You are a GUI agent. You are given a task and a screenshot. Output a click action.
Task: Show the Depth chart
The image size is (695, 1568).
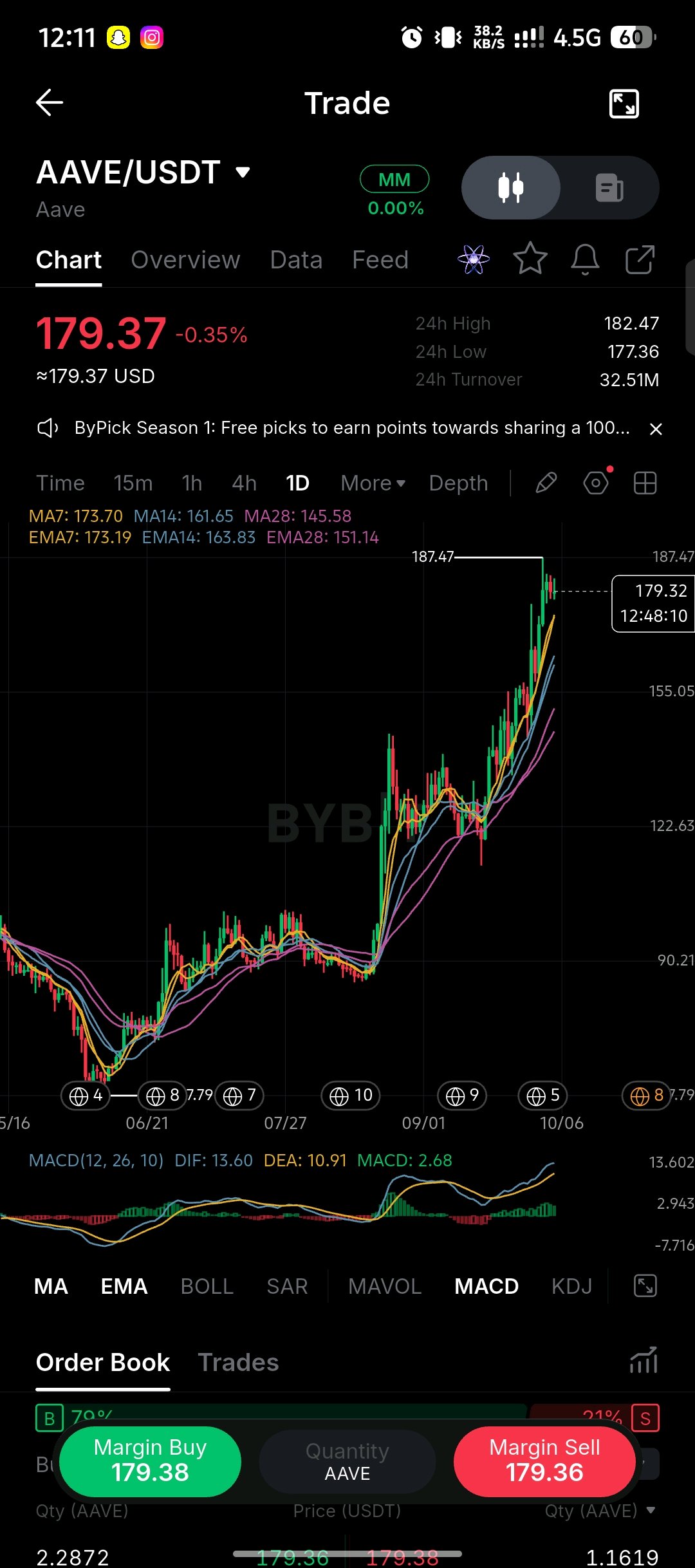click(459, 483)
